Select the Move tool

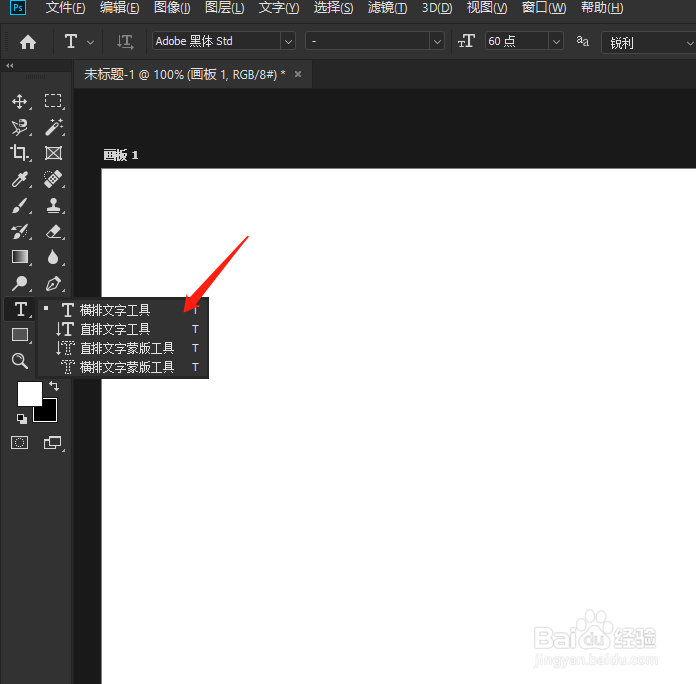pos(20,102)
